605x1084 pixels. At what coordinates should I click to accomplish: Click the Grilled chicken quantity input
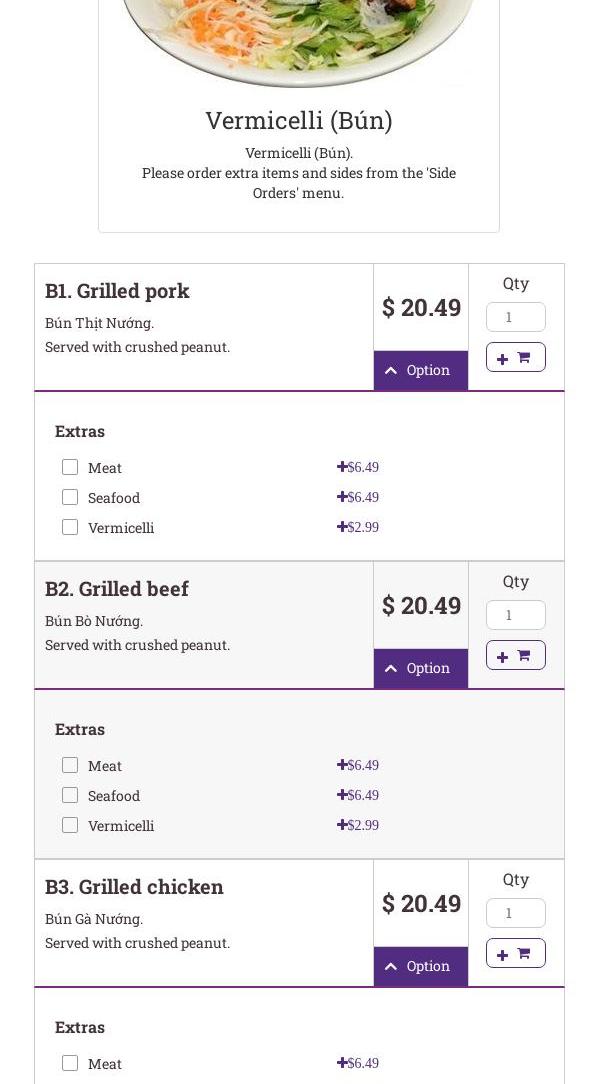coord(515,913)
